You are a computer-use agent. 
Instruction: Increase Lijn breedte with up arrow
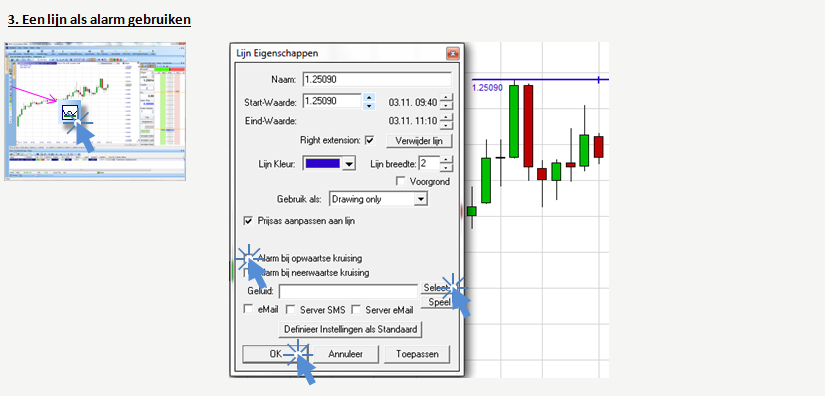pyautogui.click(x=446, y=160)
